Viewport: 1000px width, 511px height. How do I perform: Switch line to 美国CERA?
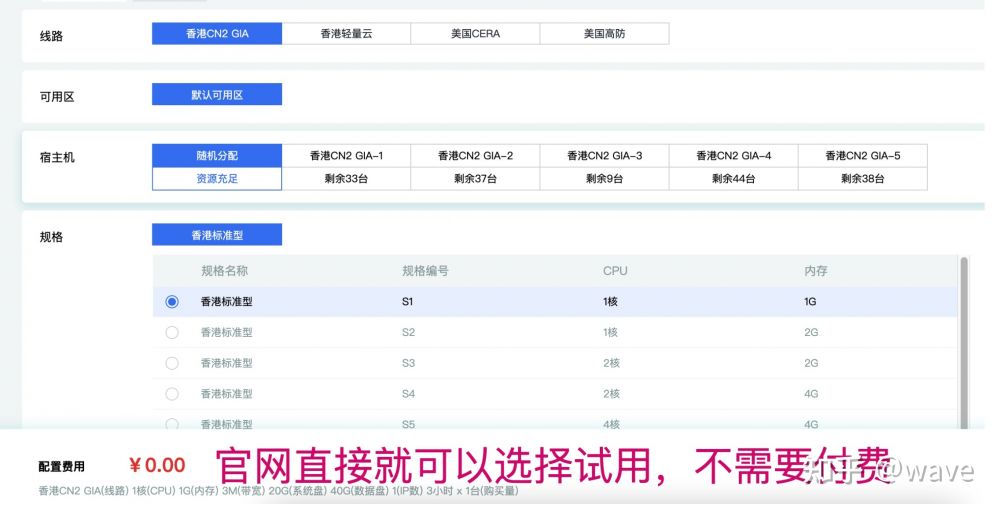click(x=475, y=34)
